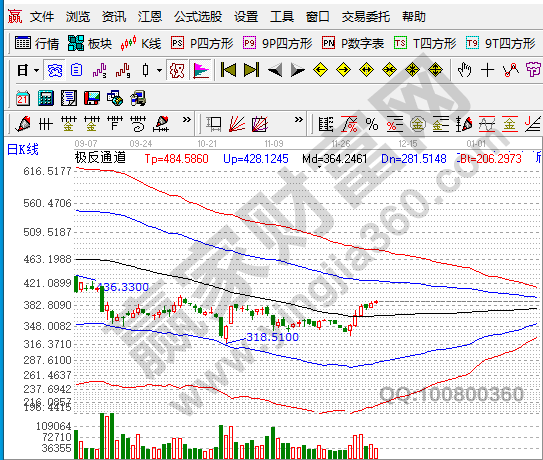Screen dimensions: 543x460
Task: Select the hand pan tool
Action: [x=464, y=70]
